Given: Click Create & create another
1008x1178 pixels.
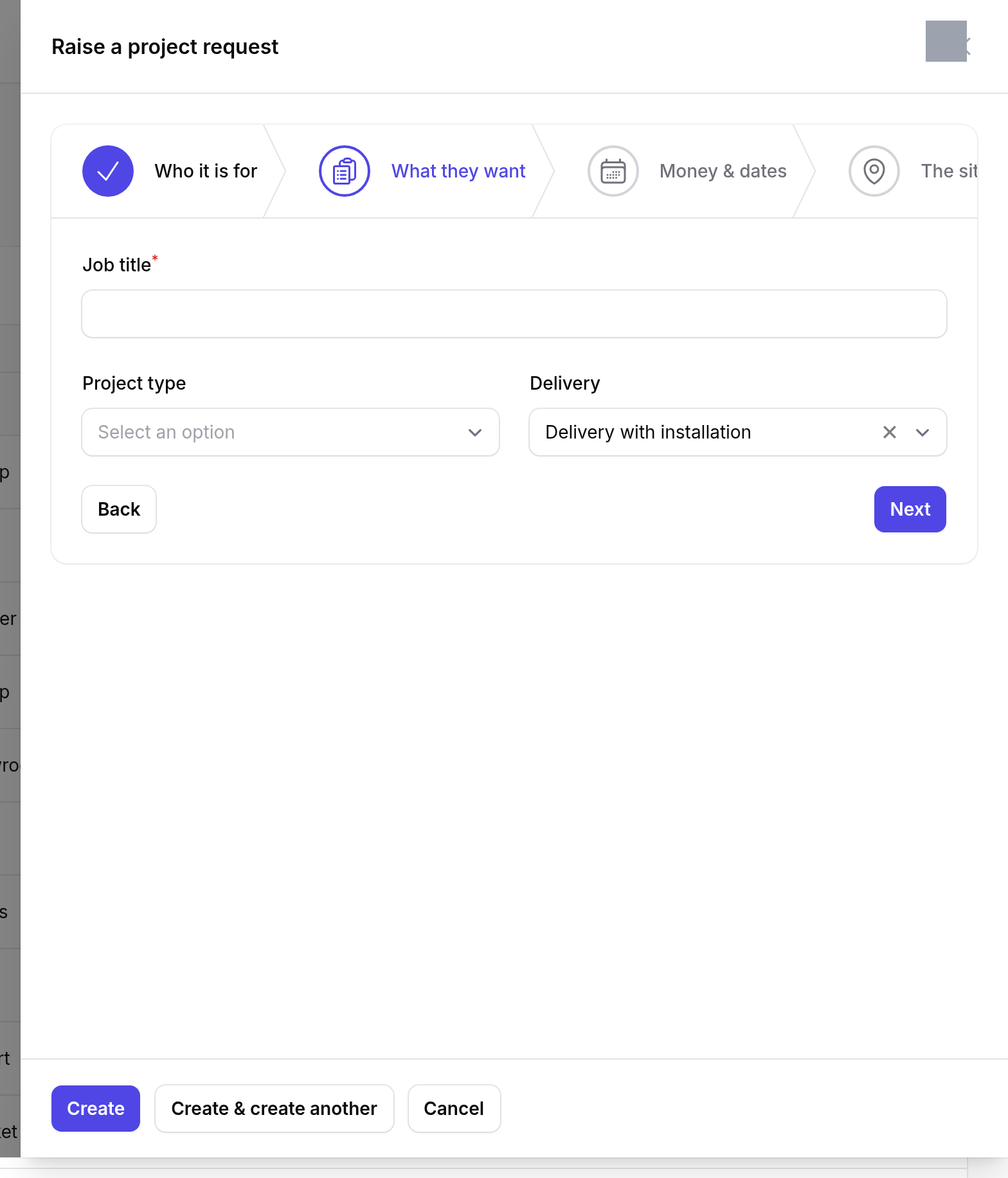Looking at the screenshot, I should pyautogui.click(x=274, y=1109).
